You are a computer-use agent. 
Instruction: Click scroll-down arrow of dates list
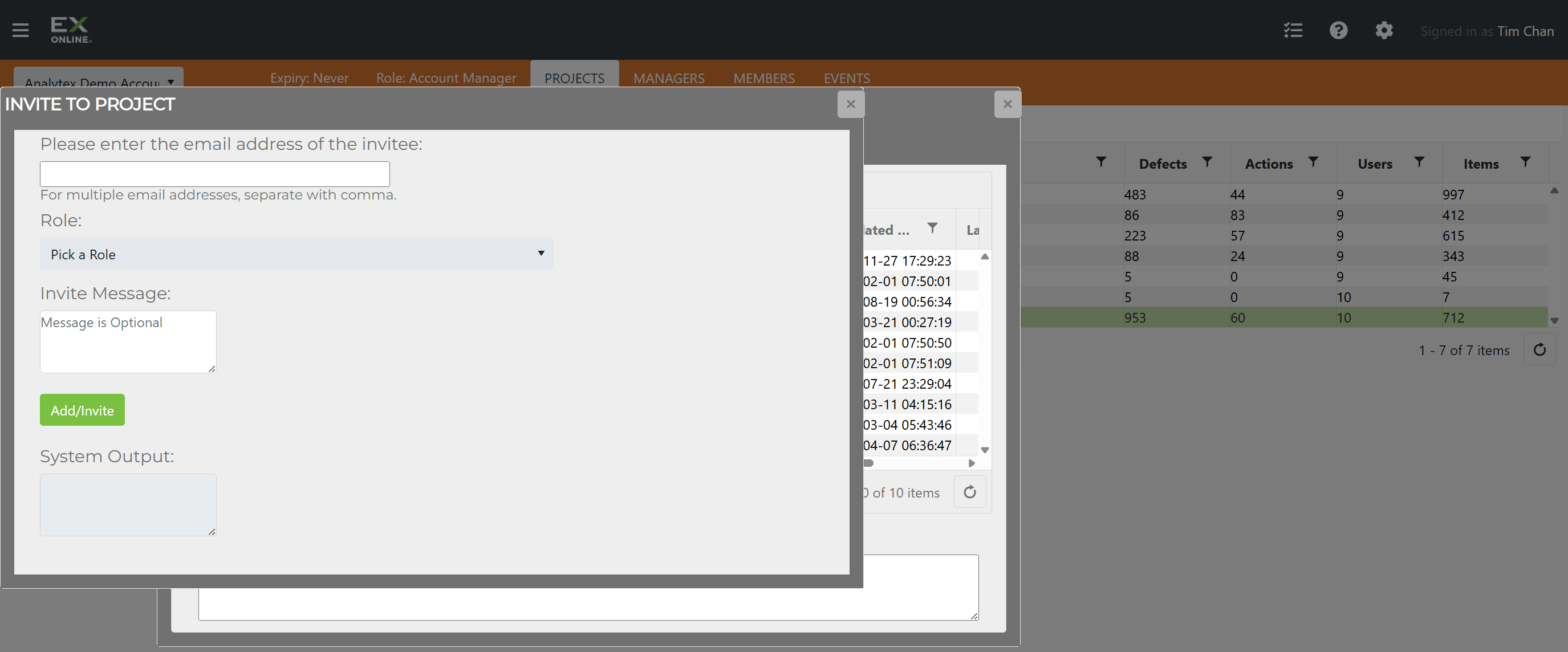click(984, 450)
